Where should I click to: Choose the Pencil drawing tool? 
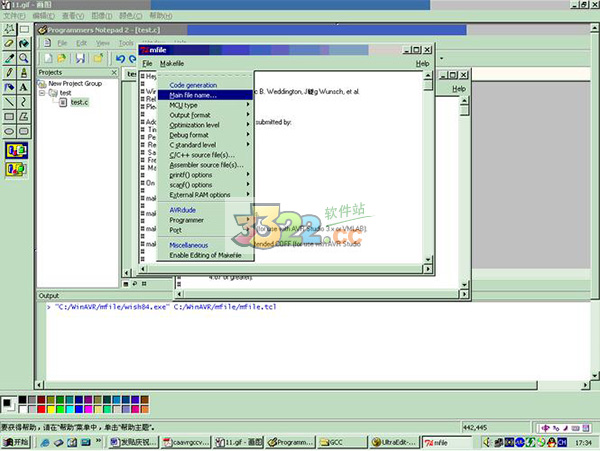pos(9,73)
